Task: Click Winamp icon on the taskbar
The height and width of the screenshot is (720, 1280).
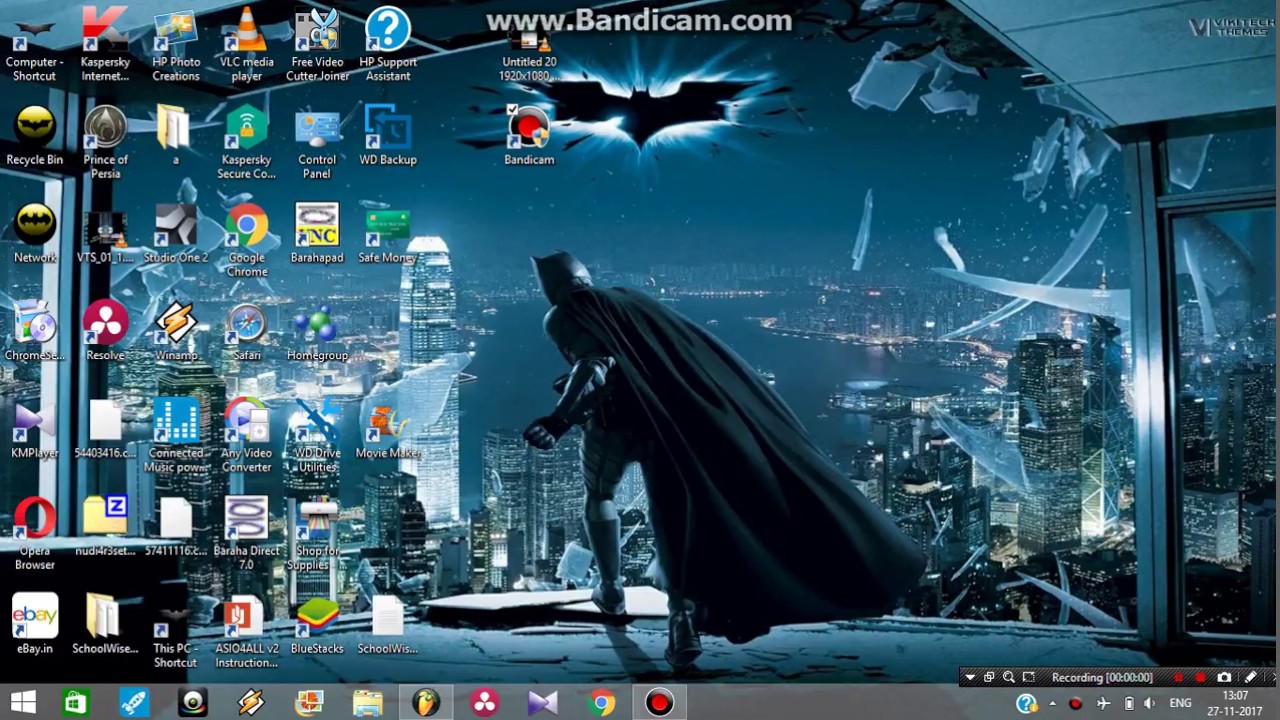Action: click(251, 703)
